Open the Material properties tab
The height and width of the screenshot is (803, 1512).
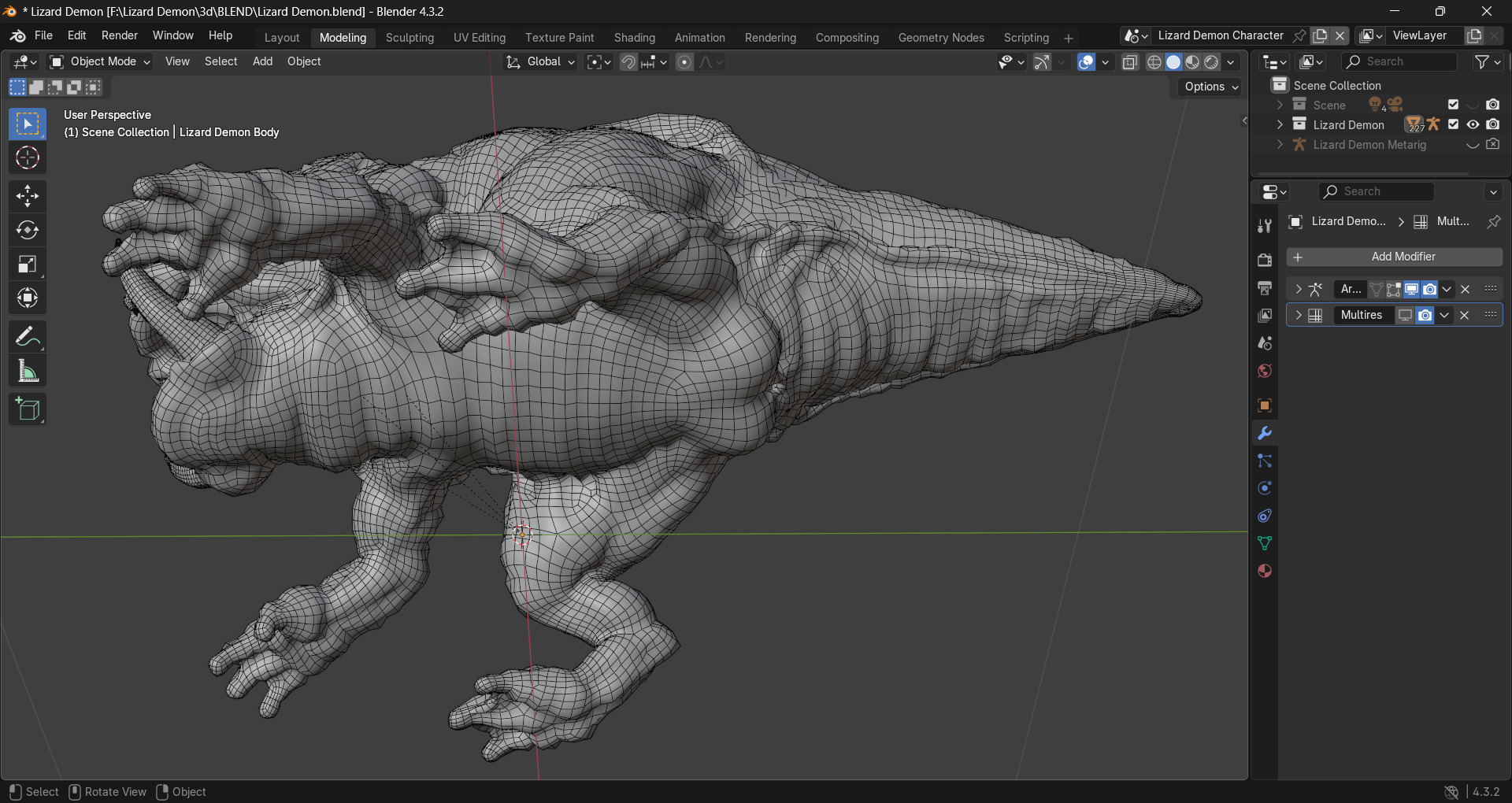(x=1265, y=571)
